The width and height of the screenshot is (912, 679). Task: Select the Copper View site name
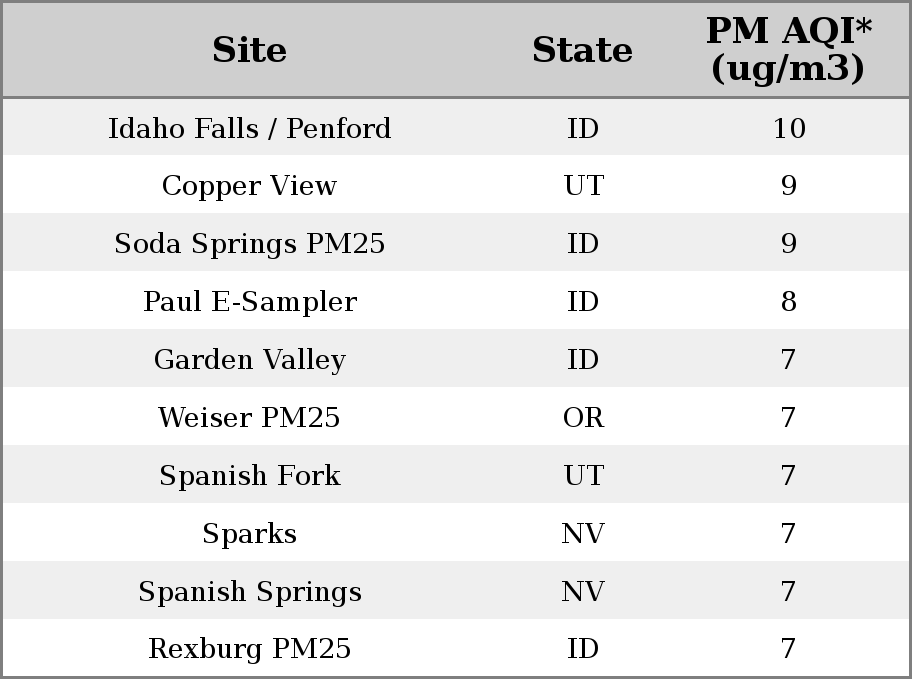click(x=250, y=186)
